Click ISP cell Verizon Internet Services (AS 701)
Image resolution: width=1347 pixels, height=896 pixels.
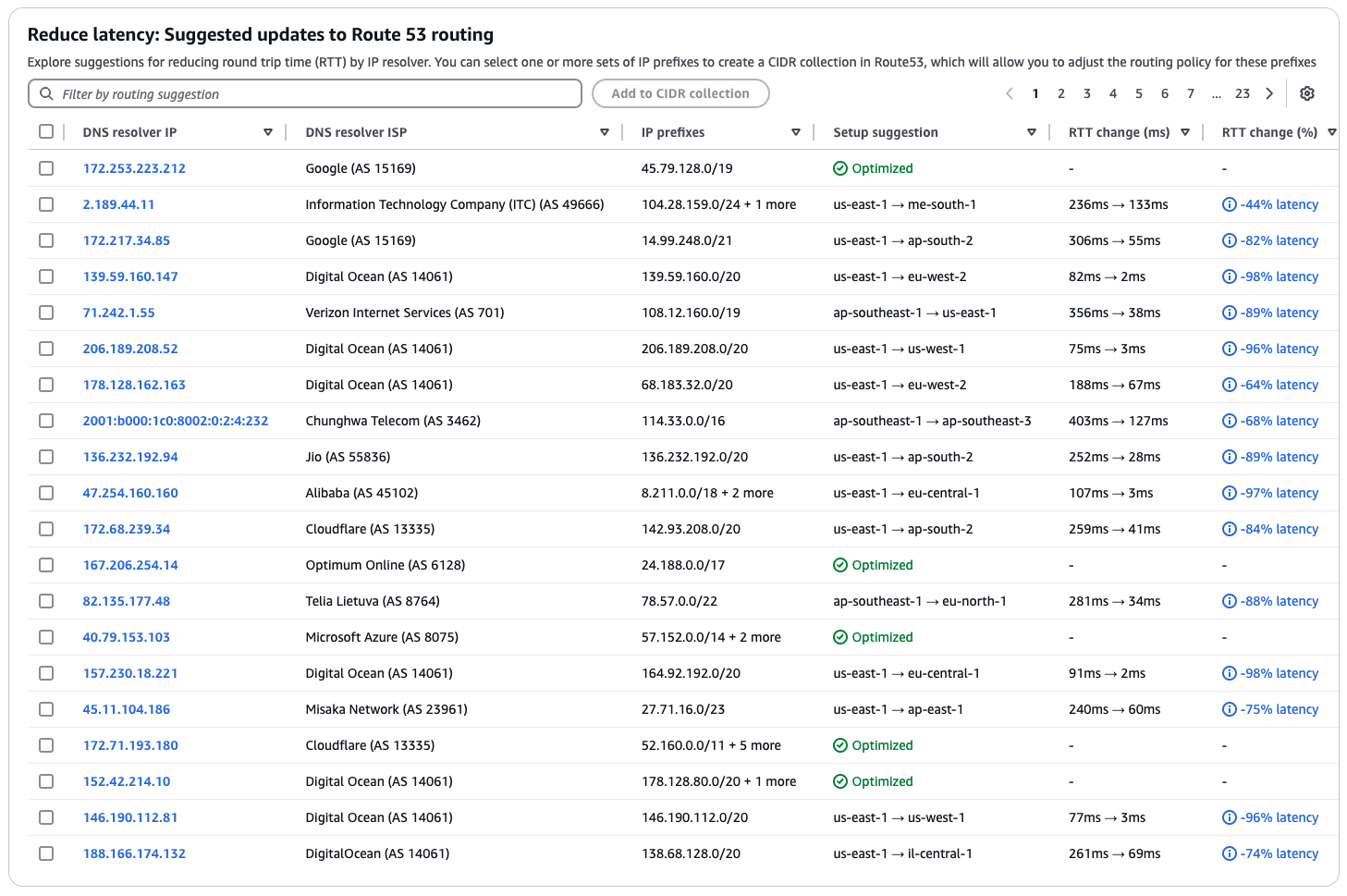tap(405, 313)
